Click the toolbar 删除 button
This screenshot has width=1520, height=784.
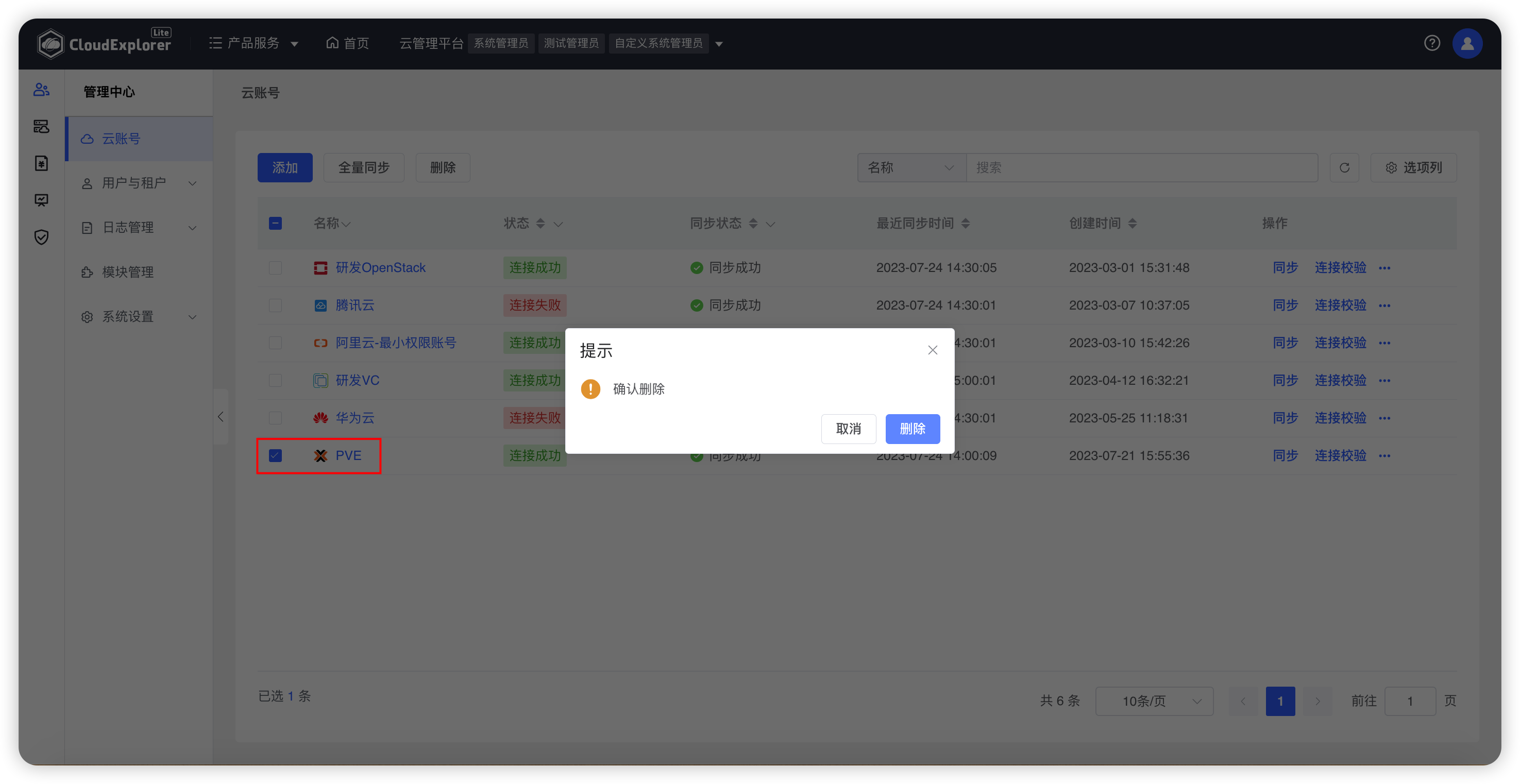tap(443, 167)
